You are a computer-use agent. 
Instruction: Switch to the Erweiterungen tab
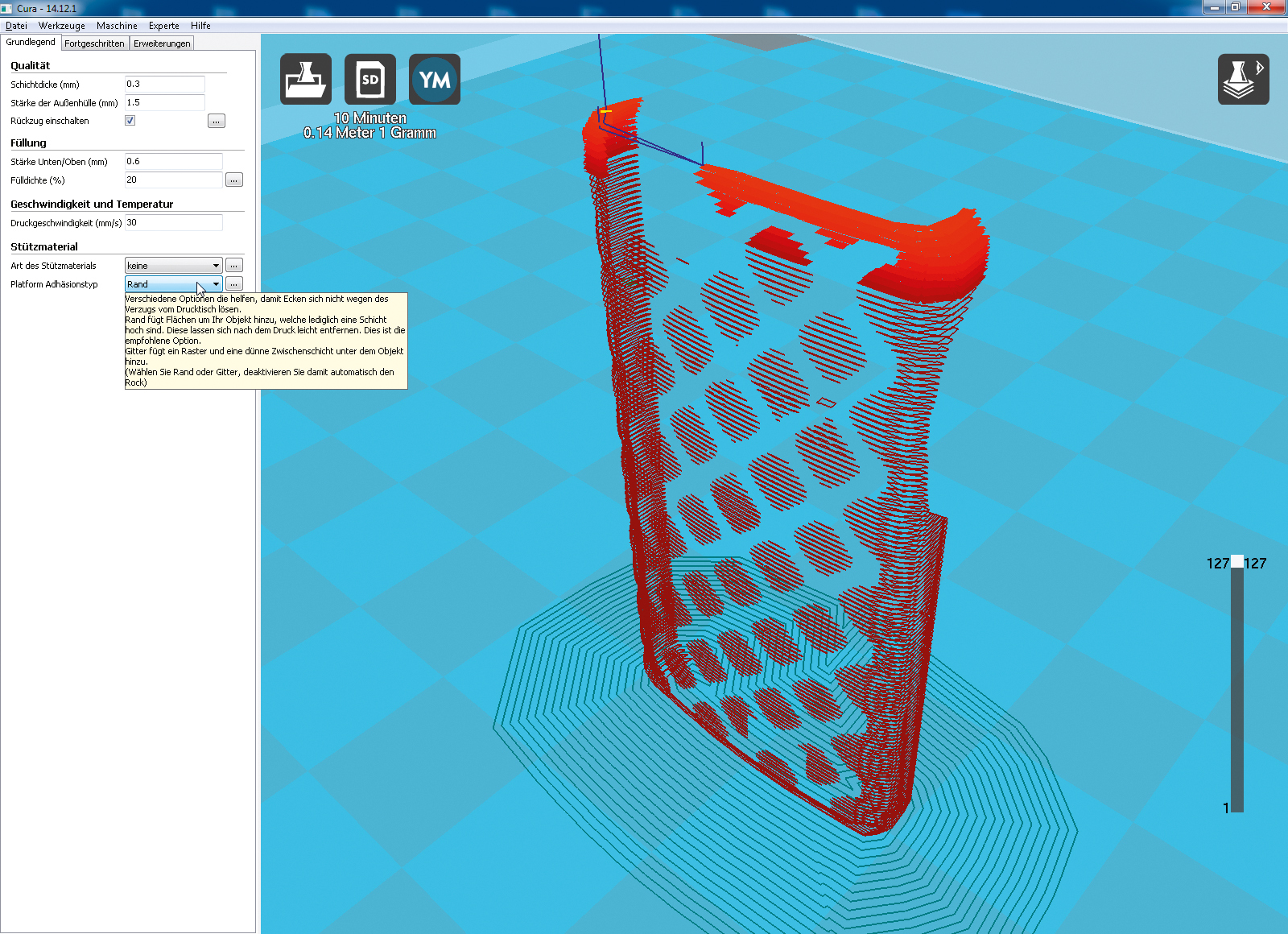[x=162, y=43]
